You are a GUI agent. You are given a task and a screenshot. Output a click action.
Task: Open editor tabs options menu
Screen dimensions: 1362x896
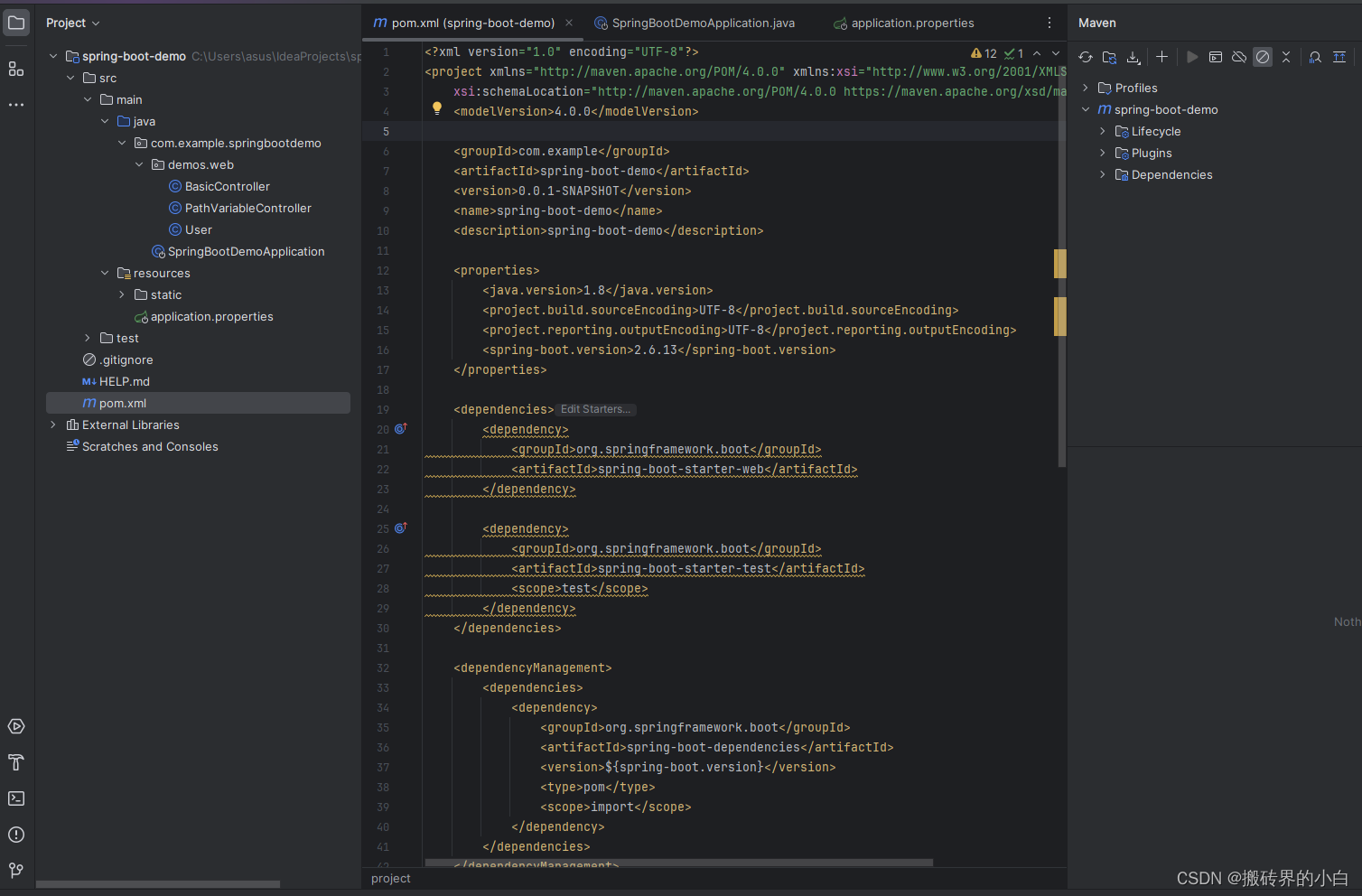(1049, 23)
